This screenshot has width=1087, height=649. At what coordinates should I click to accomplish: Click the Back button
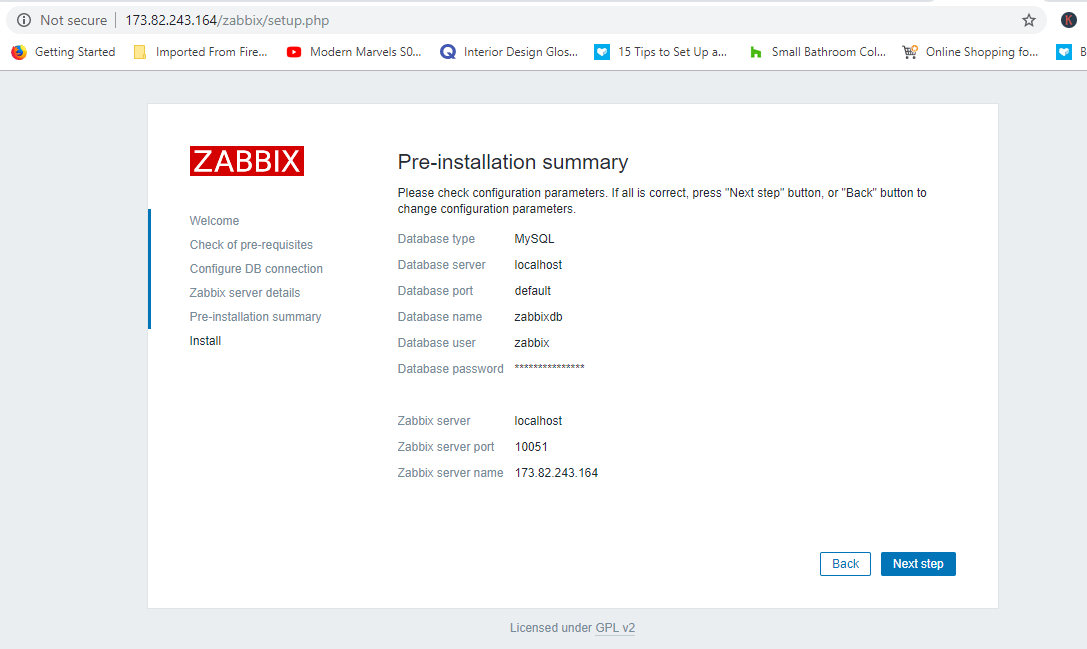pyautogui.click(x=845, y=564)
